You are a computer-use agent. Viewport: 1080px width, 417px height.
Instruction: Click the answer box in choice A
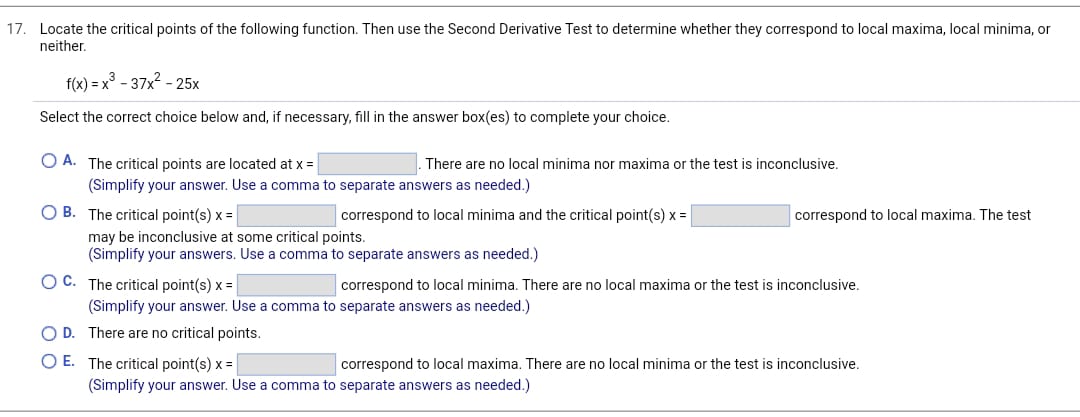pyautogui.click(x=368, y=164)
